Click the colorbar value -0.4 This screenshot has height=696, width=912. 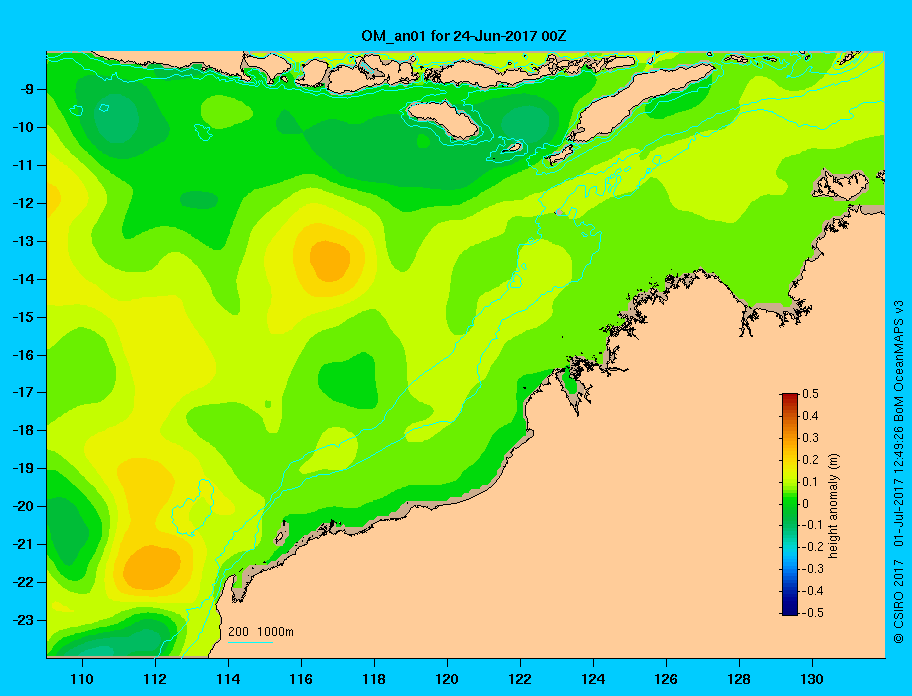point(812,591)
